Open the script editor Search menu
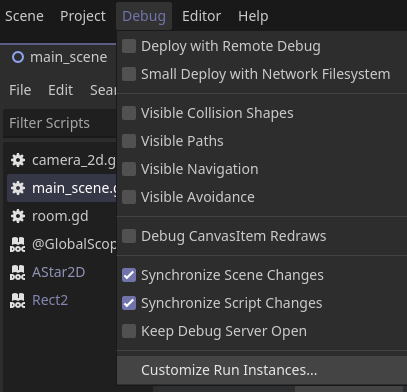This screenshot has height=392, width=407. [x=103, y=90]
